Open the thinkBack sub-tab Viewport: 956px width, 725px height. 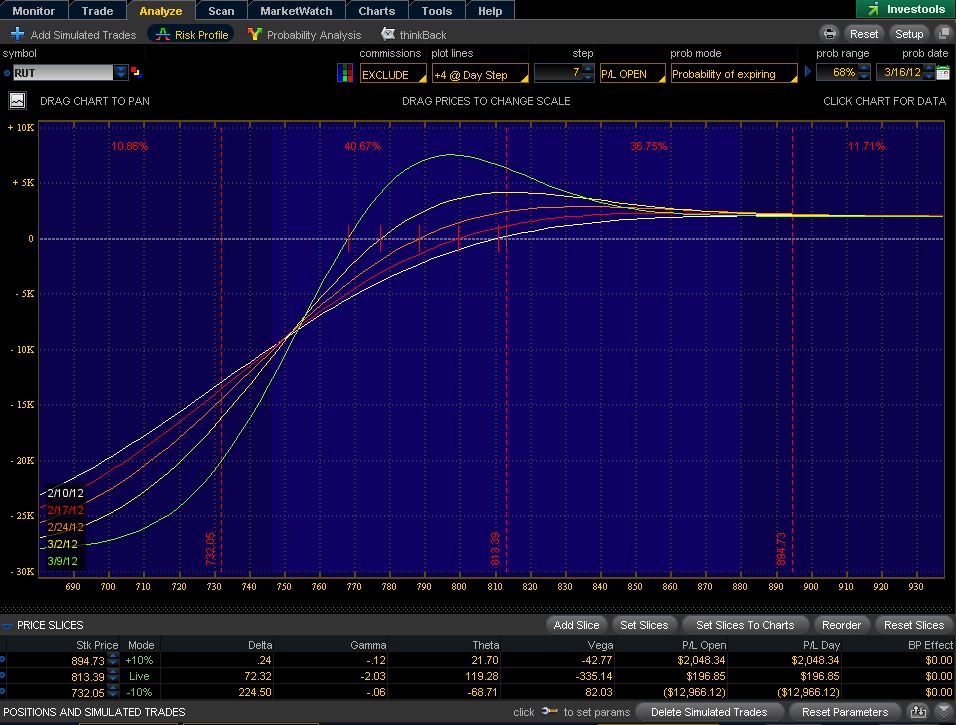click(x=413, y=35)
